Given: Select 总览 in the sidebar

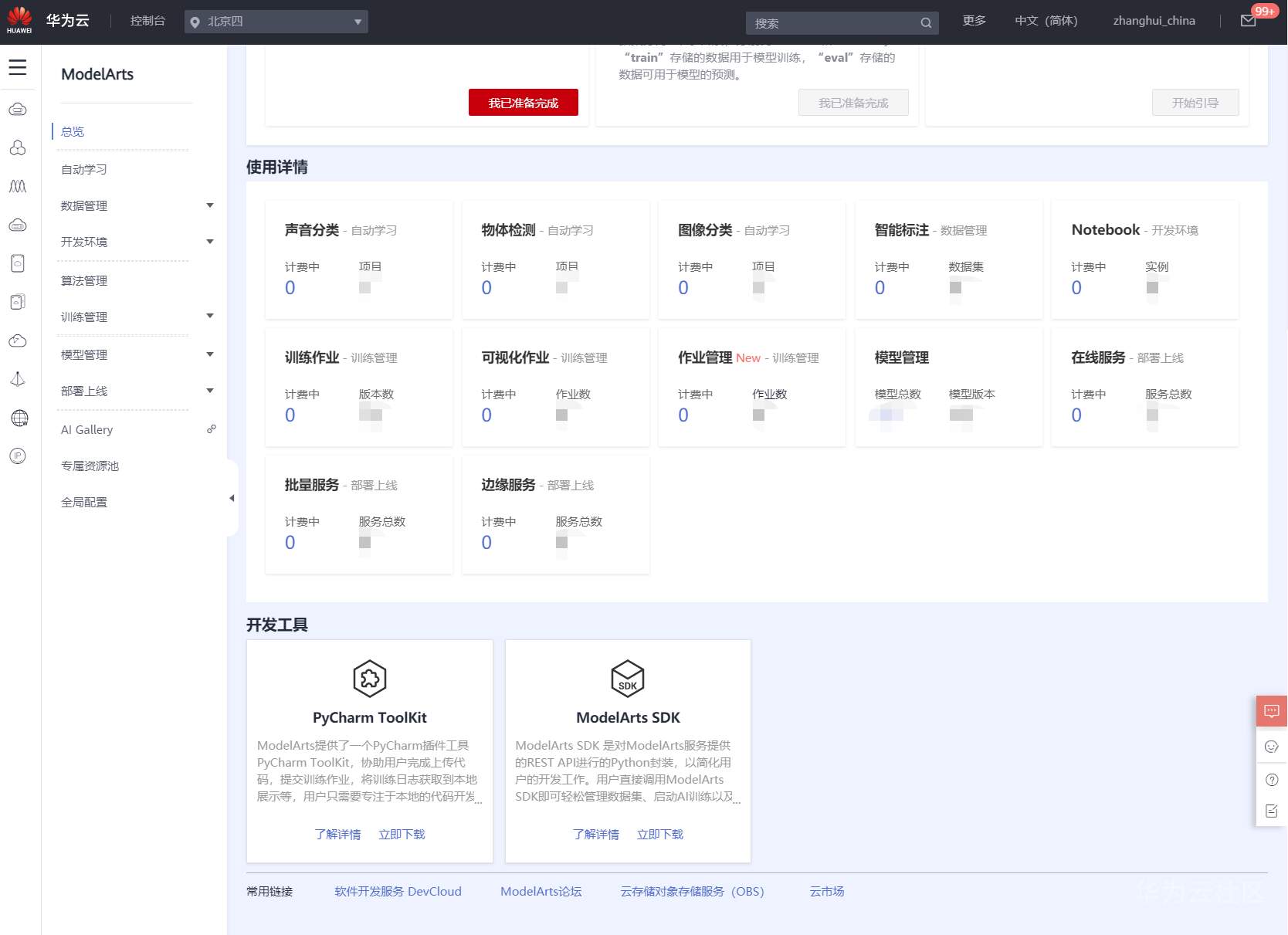Looking at the screenshot, I should click(x=73, y=131).
